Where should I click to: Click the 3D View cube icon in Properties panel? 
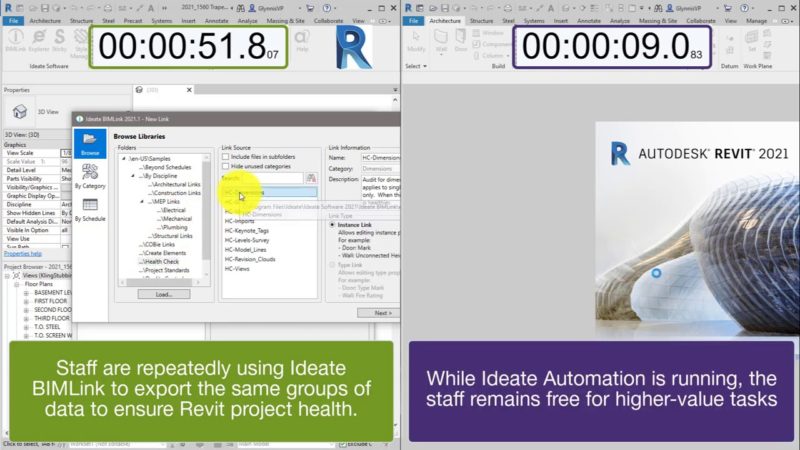[19, 111]
